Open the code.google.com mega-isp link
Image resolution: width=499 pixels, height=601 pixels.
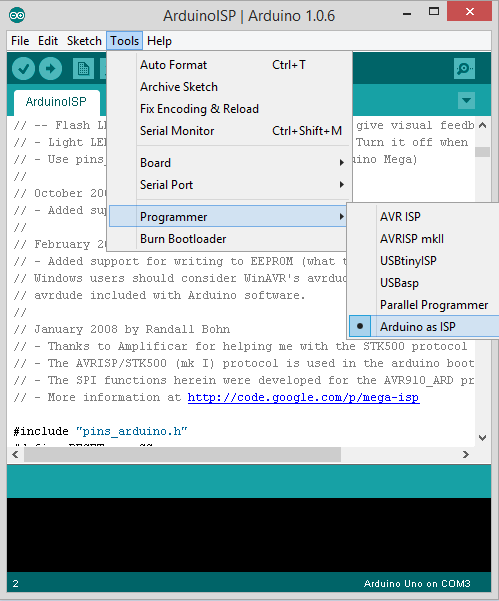click(x=303, y=397)
